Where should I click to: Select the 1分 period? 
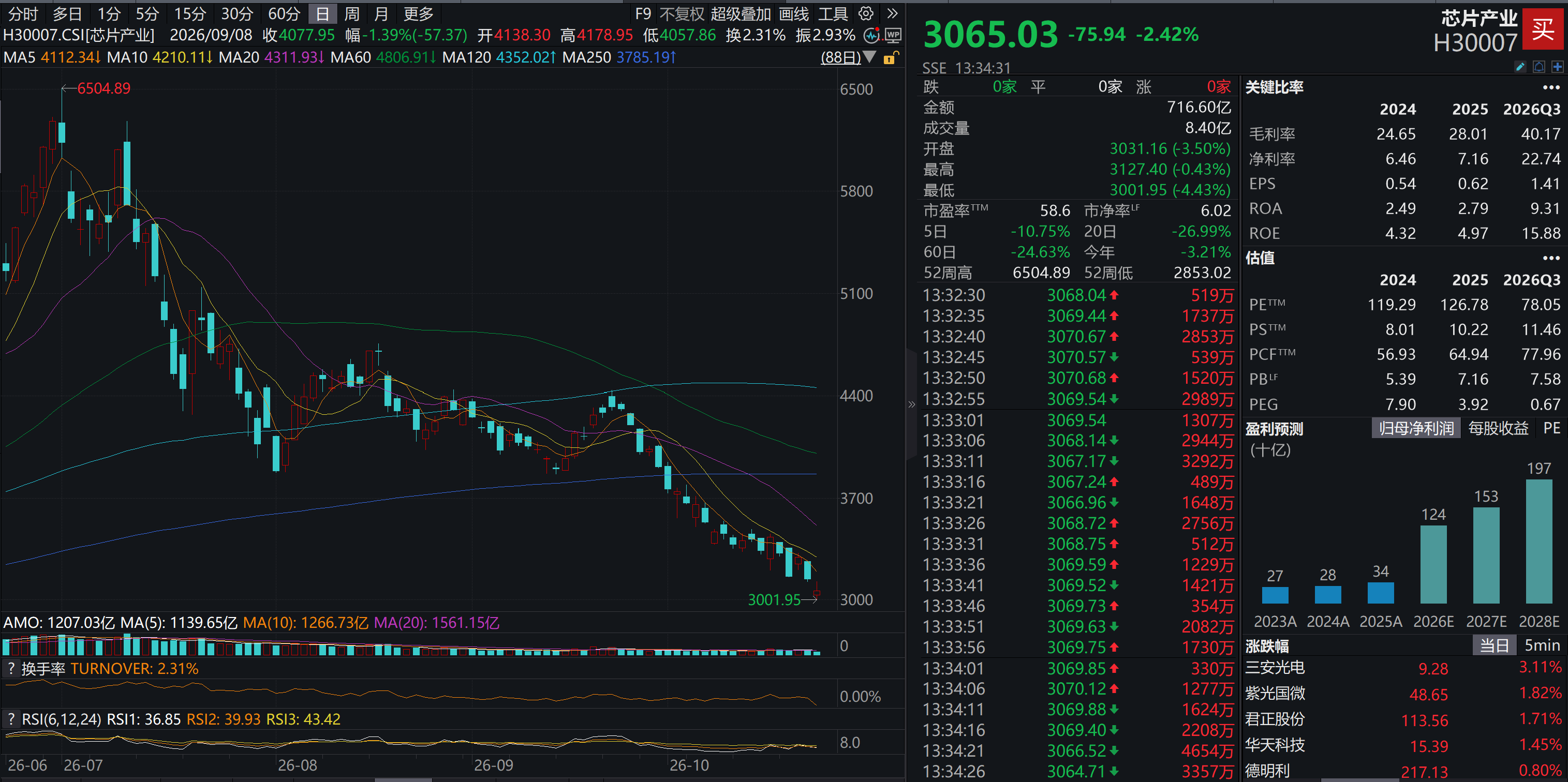point(109,13)
